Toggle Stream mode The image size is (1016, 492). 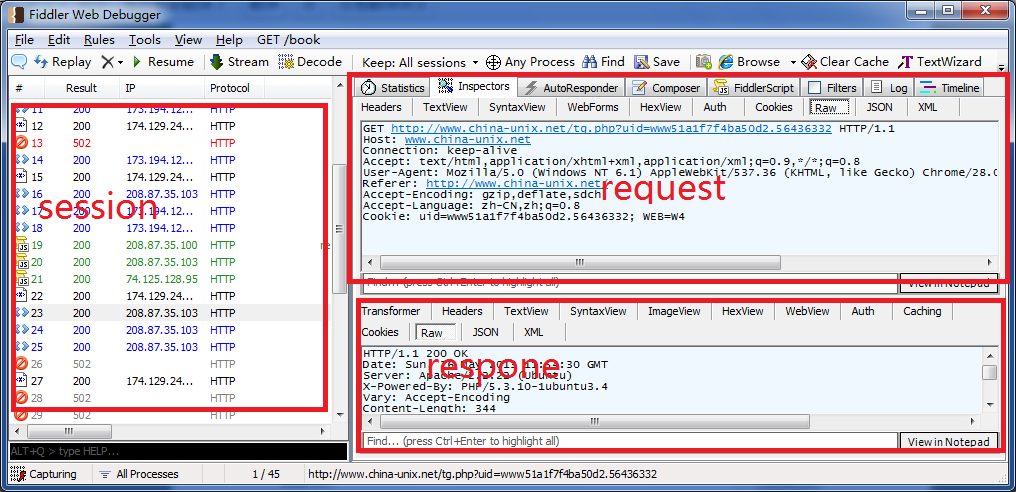click(x=239, y=62)
